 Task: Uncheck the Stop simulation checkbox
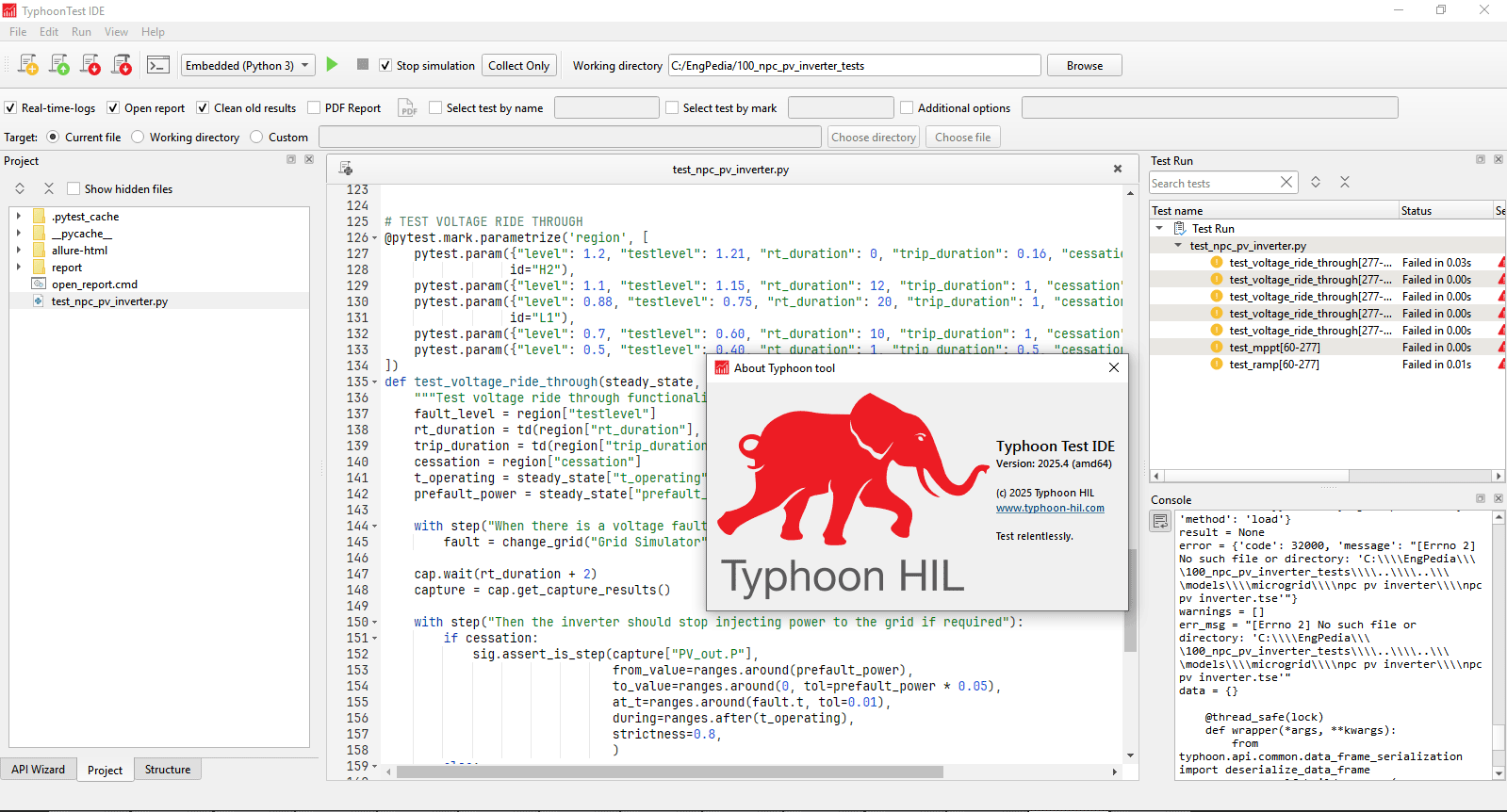(385, 66)
